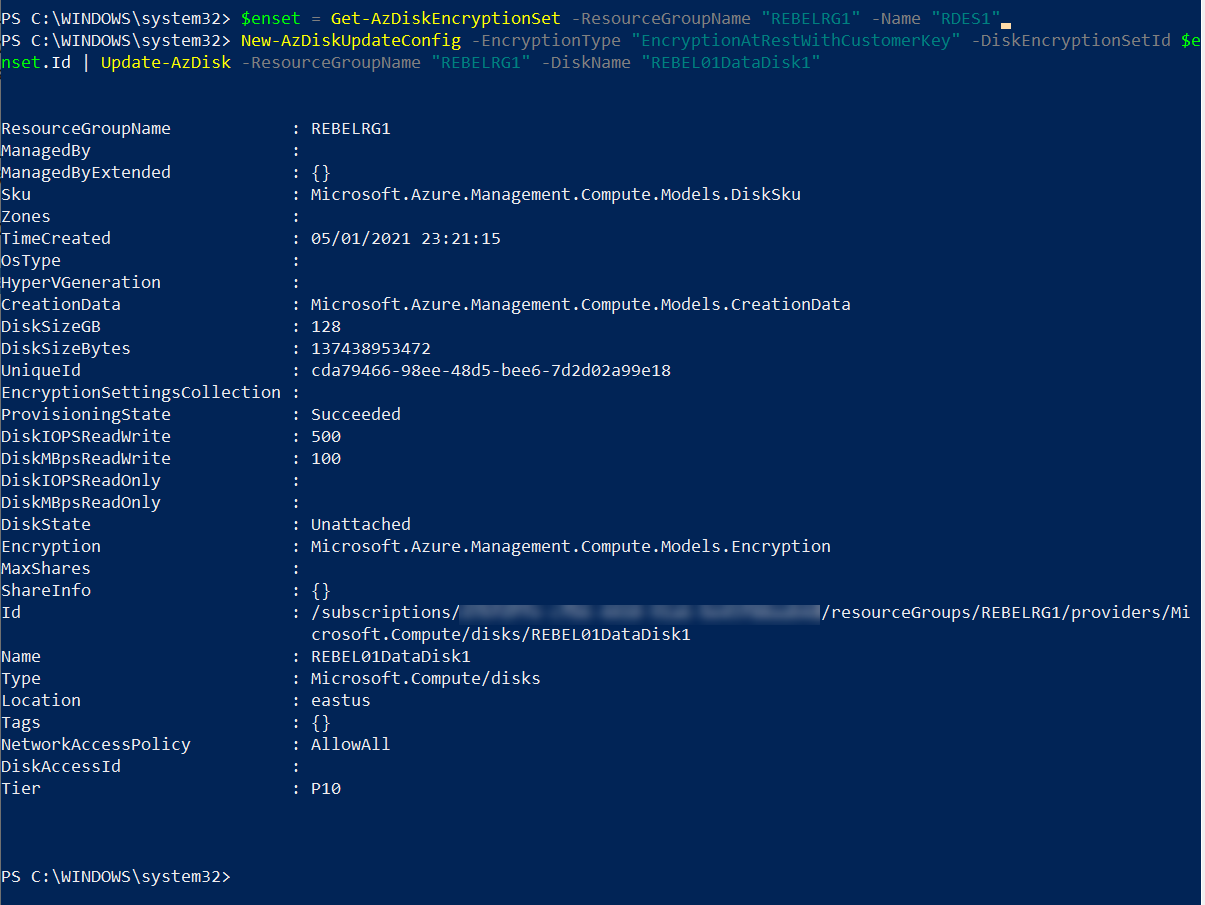Click the "REBEL01DataDisk1" DiskName string in command
Screen dimensions: 1205x905
point(731,63)
